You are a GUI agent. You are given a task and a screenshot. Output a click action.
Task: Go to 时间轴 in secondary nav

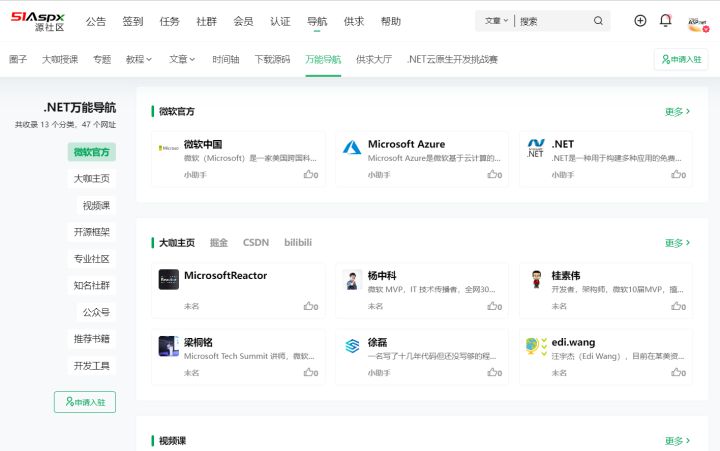pyautogui.click(x=225, y=59)
